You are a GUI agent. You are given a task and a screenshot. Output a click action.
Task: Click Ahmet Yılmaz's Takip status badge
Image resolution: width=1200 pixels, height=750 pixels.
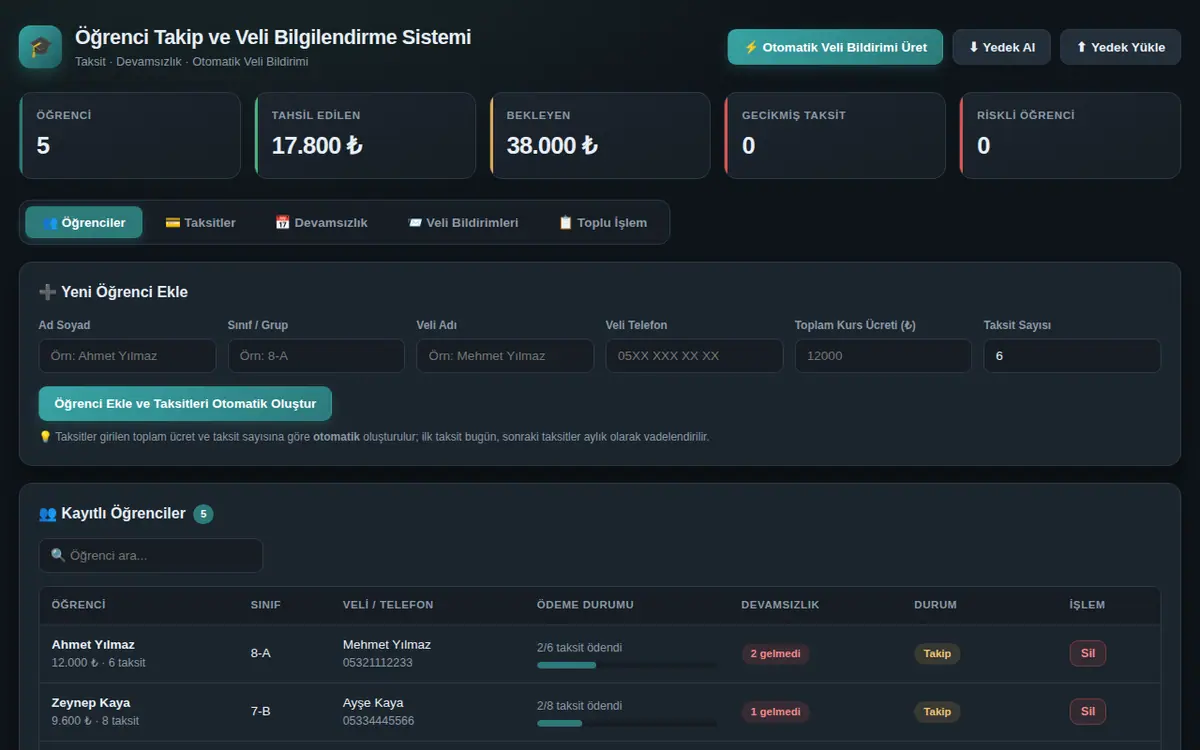937,654
